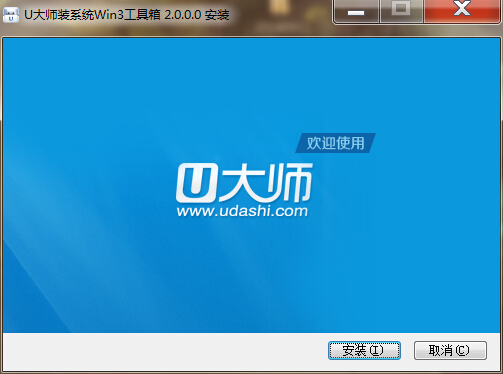This screenshot has width=503, height=374.
Task: Open the www.udashi.com web address
Action: pos(242,211)
